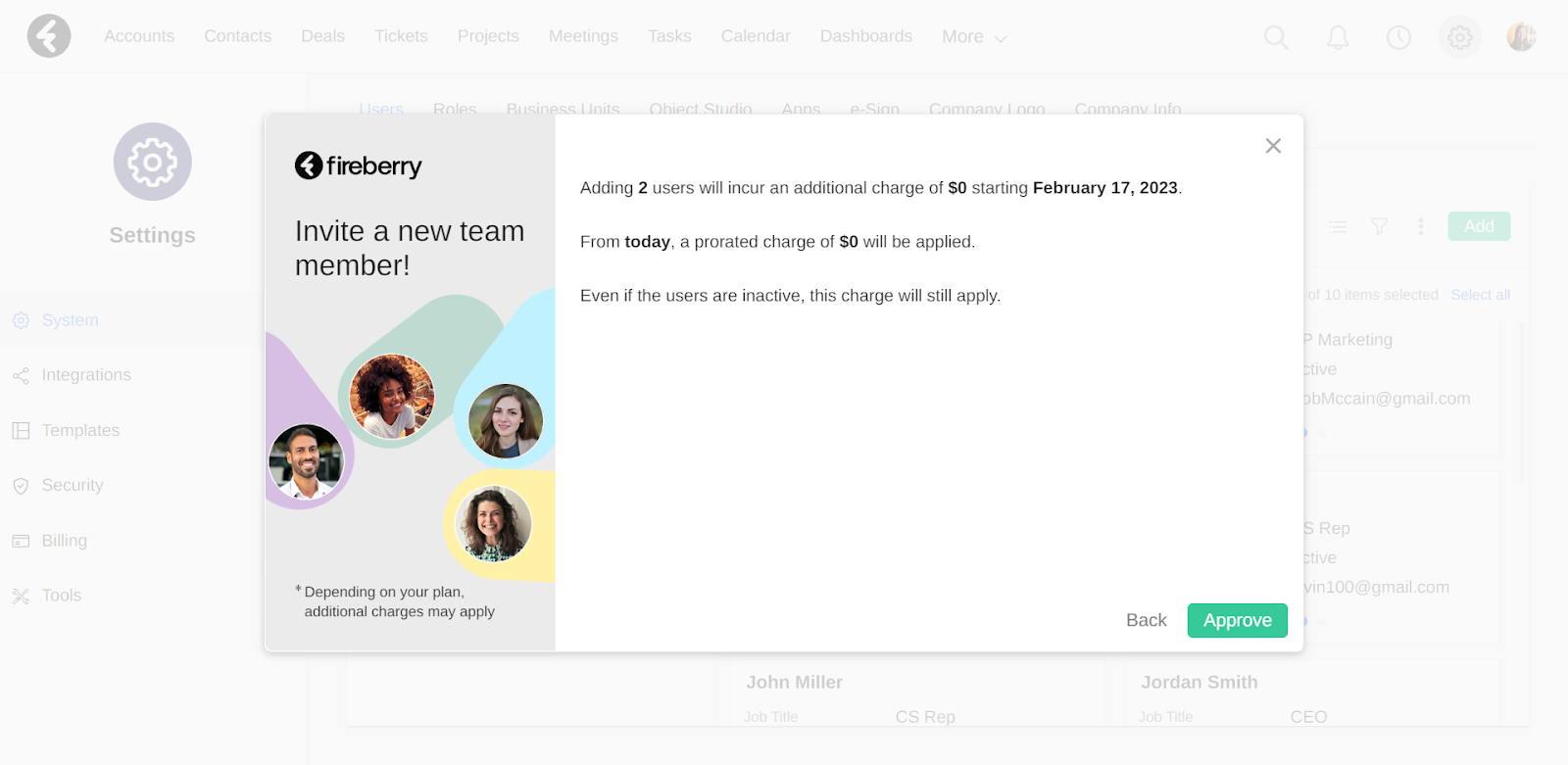Click the vin100@gmail.com email text
The height and width of the screenshot is (765, 1568).
(1376, 587)
